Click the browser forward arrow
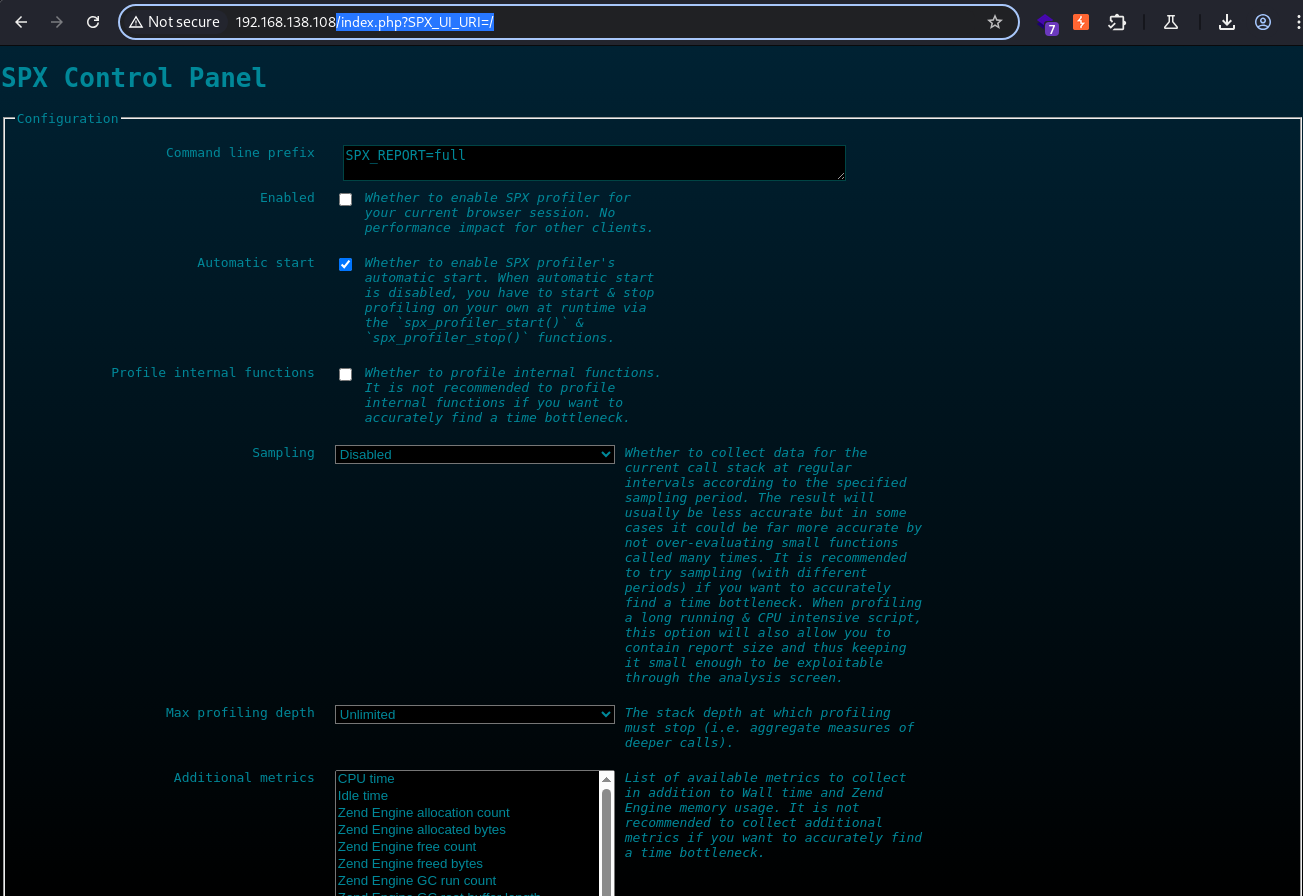 pyautogui.click(x=57, y=22)
